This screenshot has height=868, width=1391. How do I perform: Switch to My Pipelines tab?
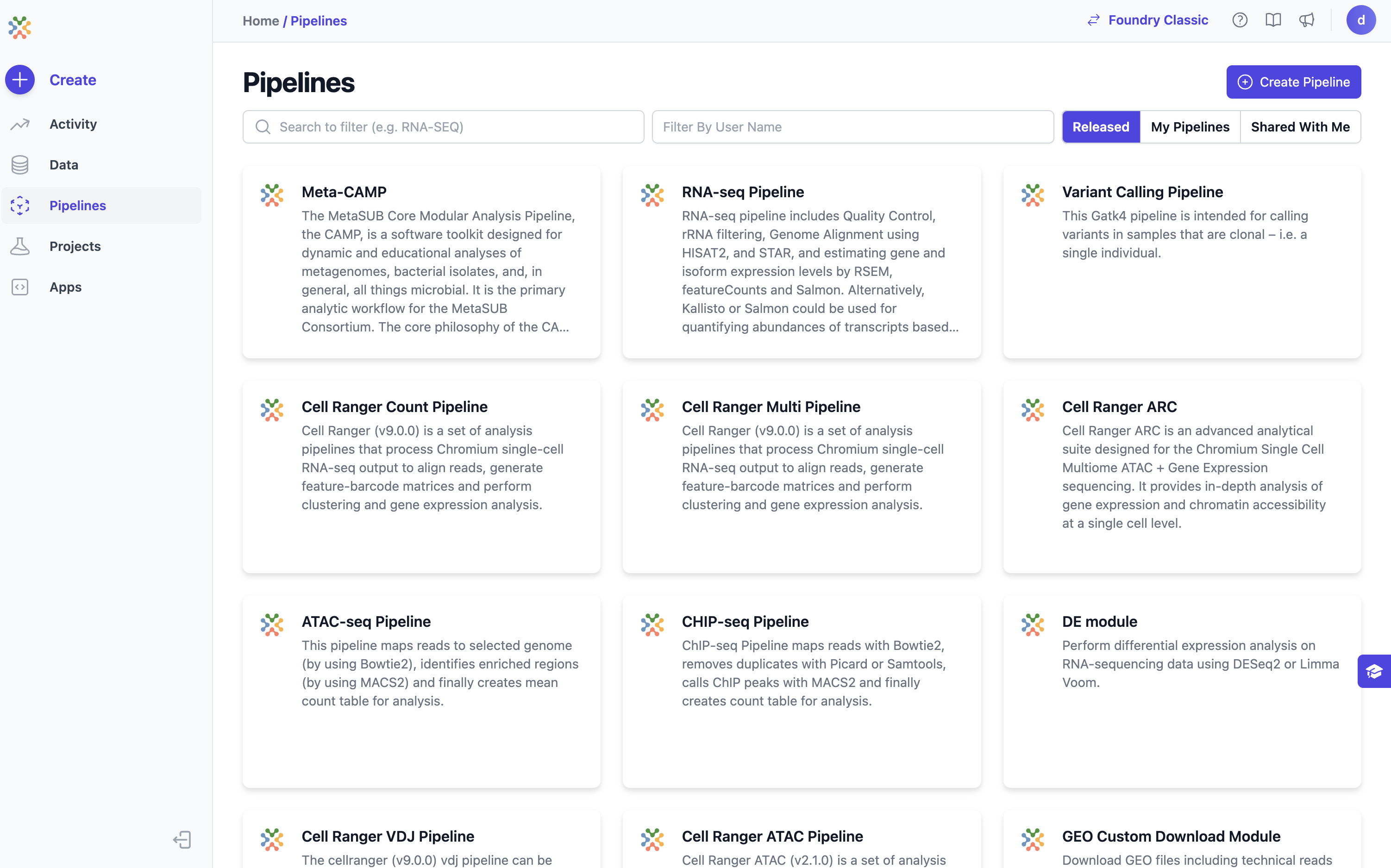[1190, 127]
